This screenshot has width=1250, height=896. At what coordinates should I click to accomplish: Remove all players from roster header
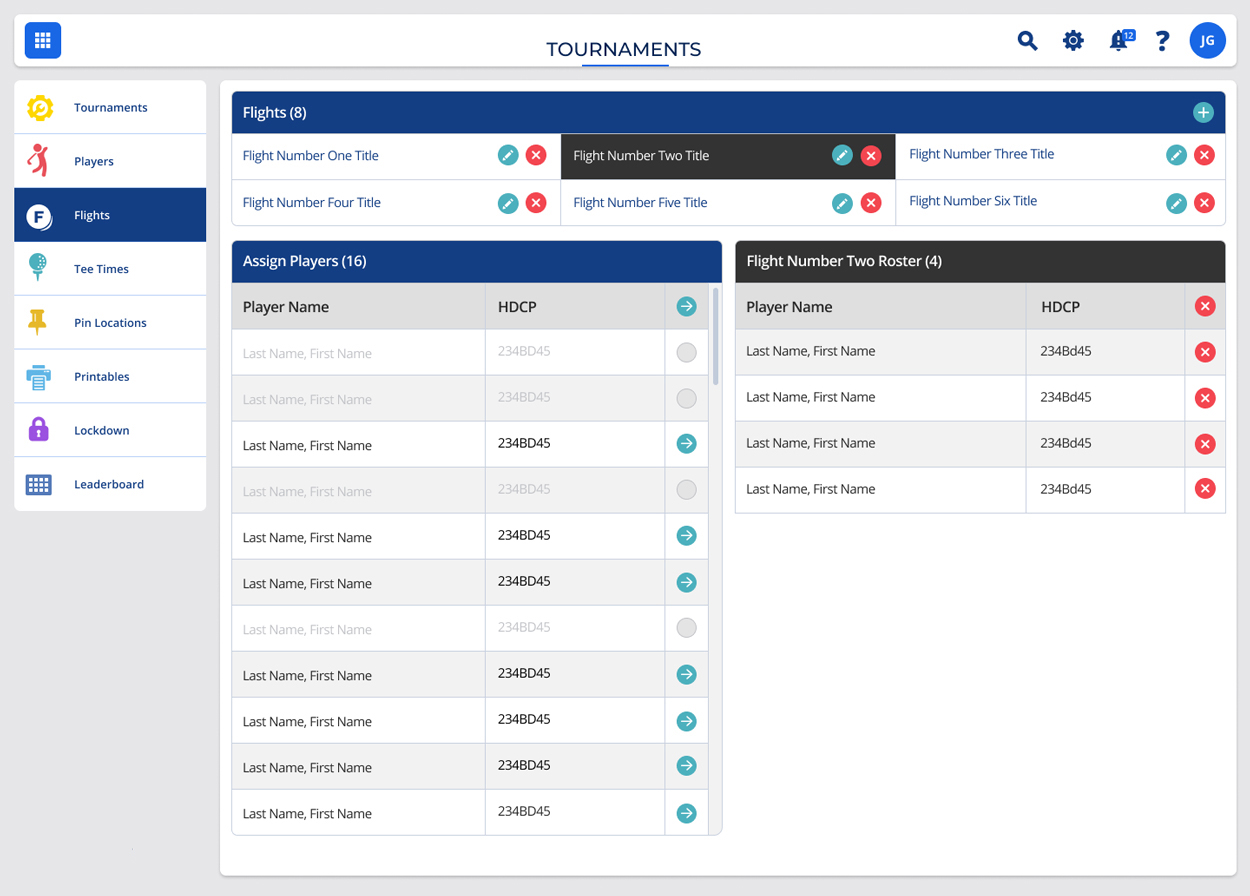1205,307
